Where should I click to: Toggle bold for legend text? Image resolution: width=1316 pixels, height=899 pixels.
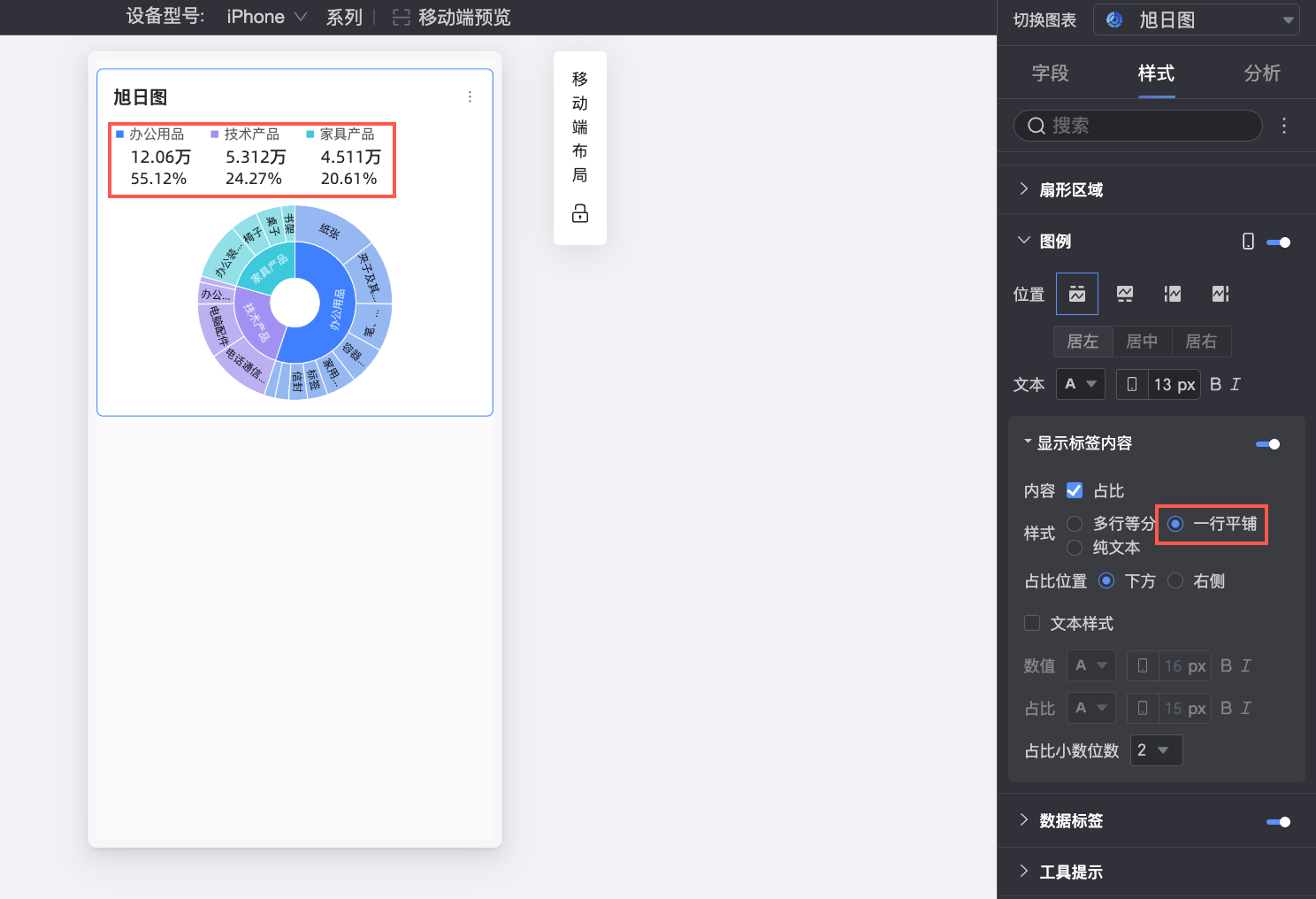click(1215, 384)
